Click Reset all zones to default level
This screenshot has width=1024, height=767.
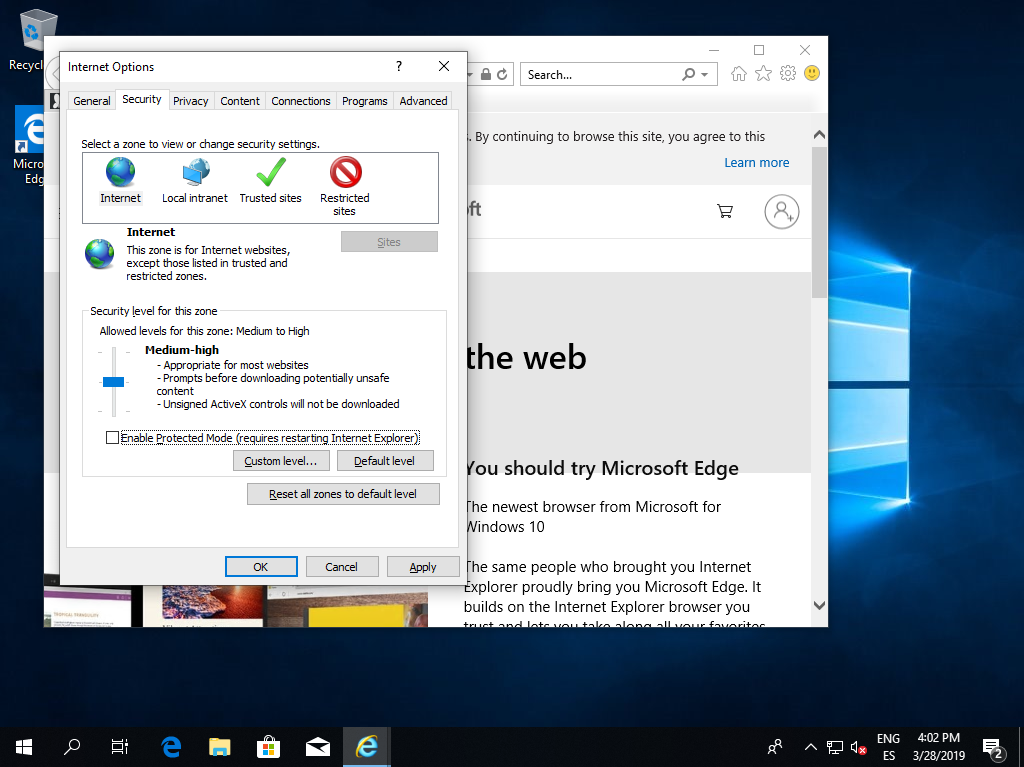343,494
